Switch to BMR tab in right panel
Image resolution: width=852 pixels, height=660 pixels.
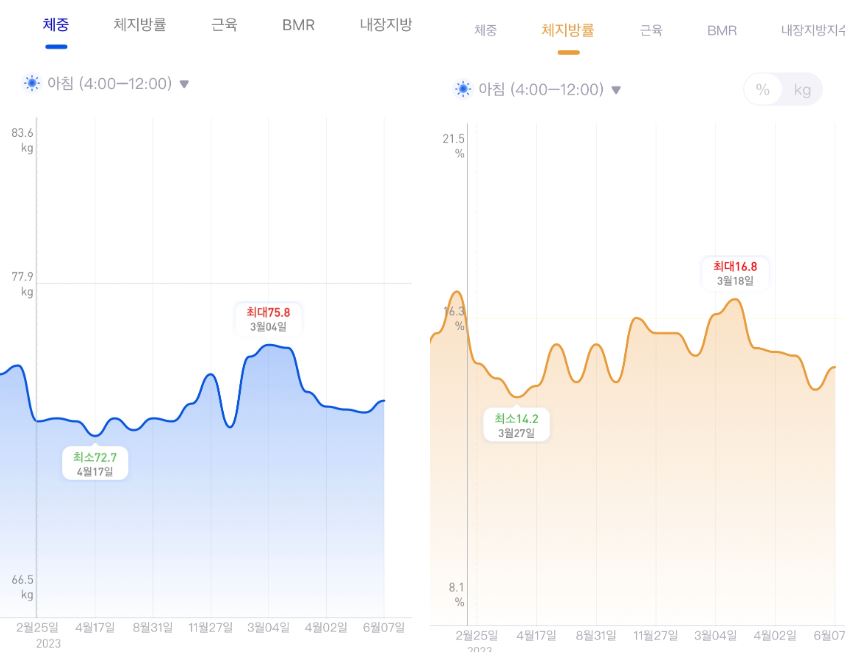[722, 31]
